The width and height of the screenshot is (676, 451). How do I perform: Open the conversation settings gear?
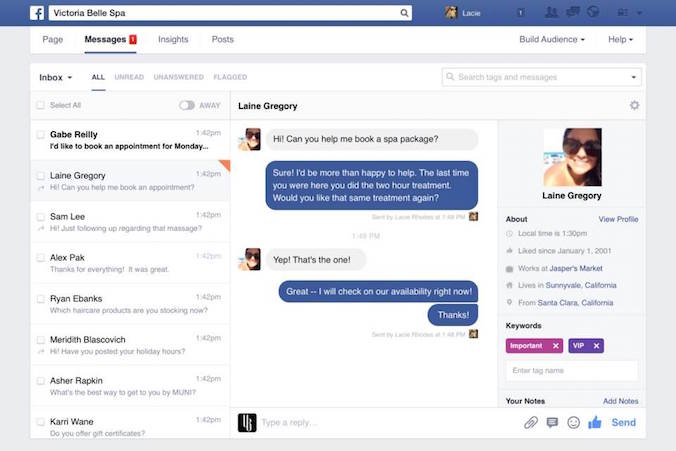[x=634, y=105]
